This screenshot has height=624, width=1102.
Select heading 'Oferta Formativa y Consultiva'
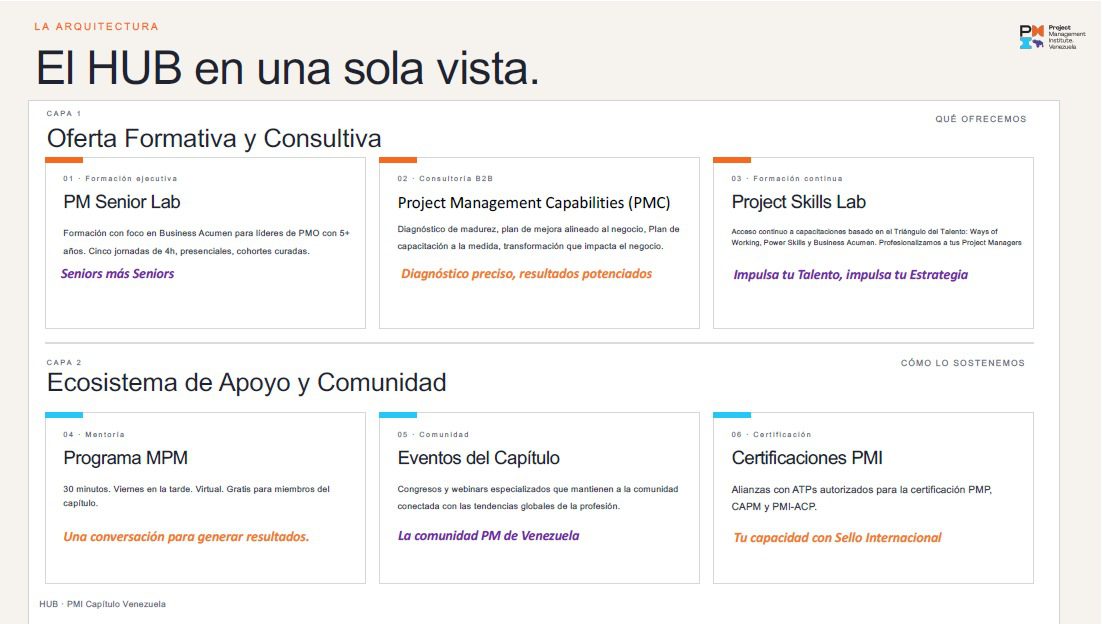[x=214, y=138]
